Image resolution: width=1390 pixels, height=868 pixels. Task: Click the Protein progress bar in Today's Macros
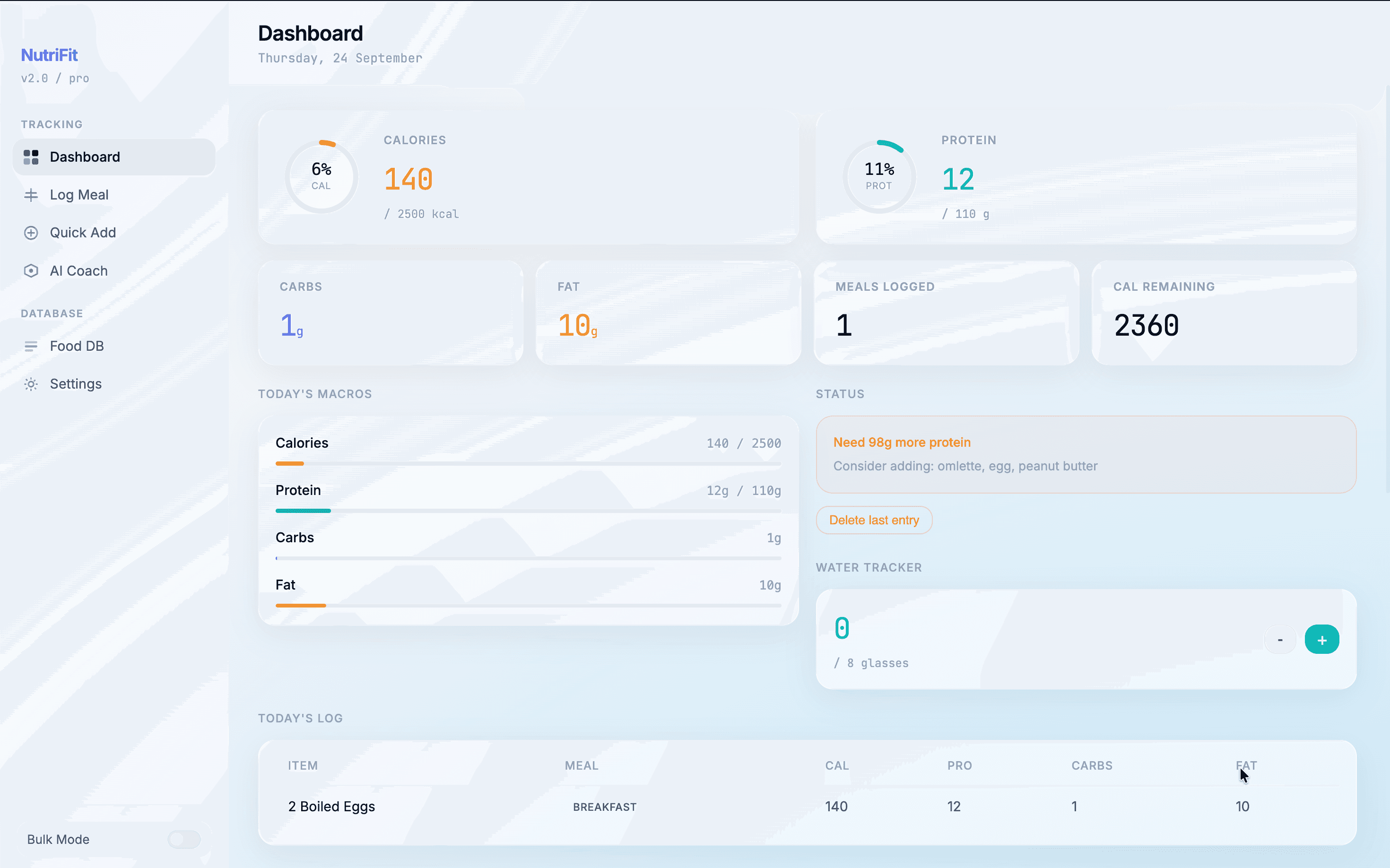(528, 511)
